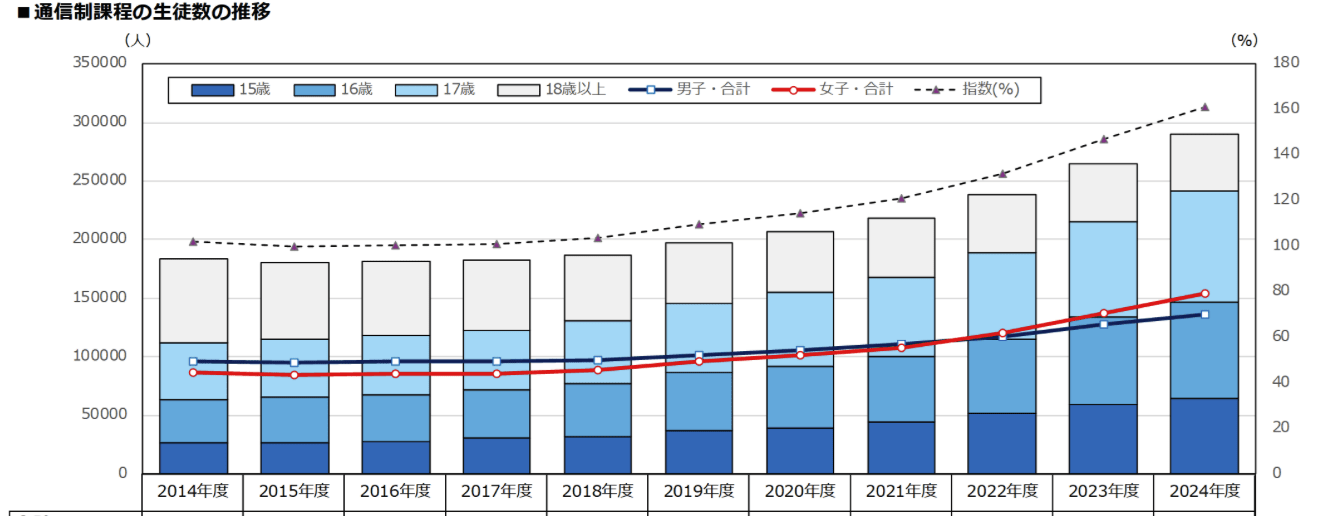The image size is (1320, 516).
Task: Click the 女子 circle marker for 2016年度
Action: coord(395,373)
